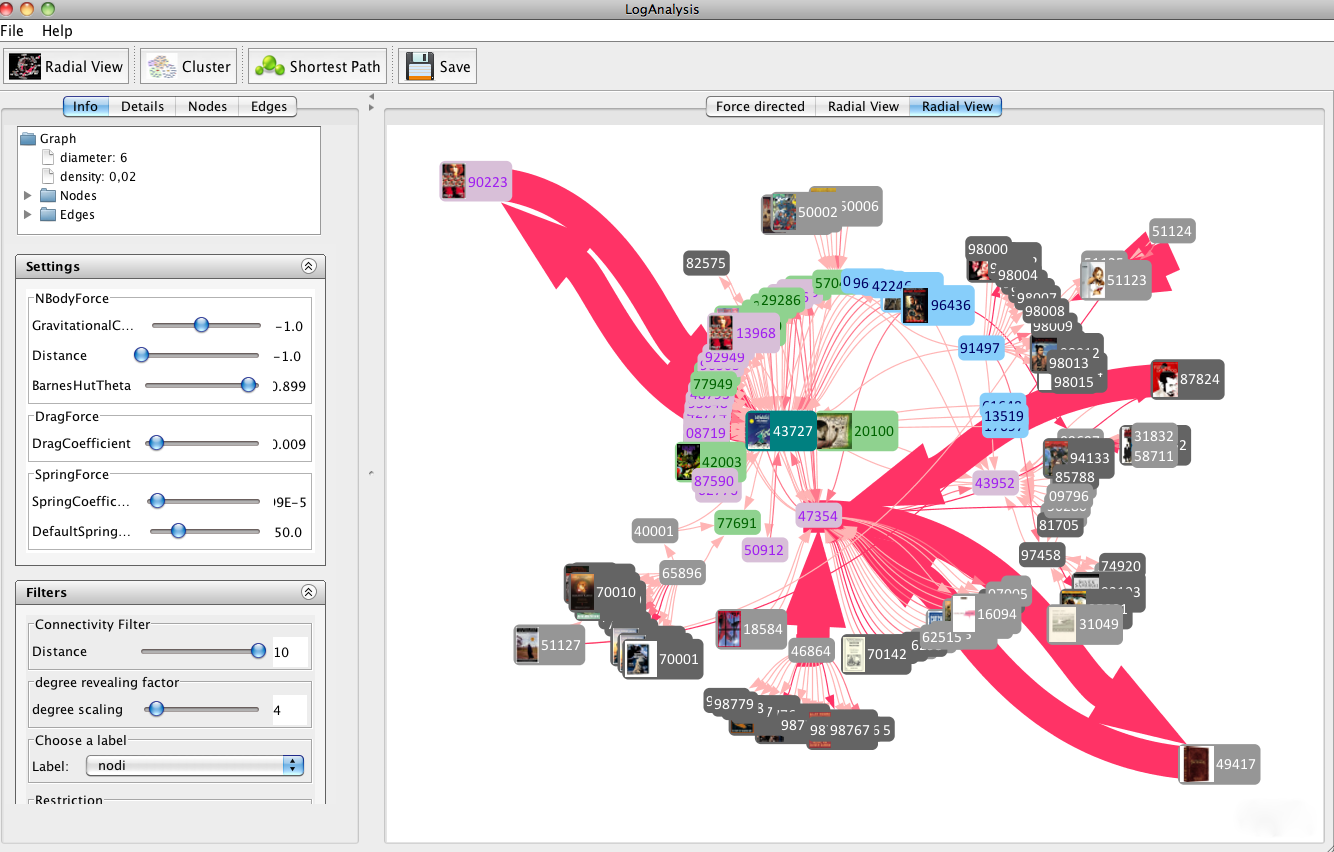This screenshot has height=852, width=1334.
Task: Launch the Shortest Path tool
Action: pos(317,67)
